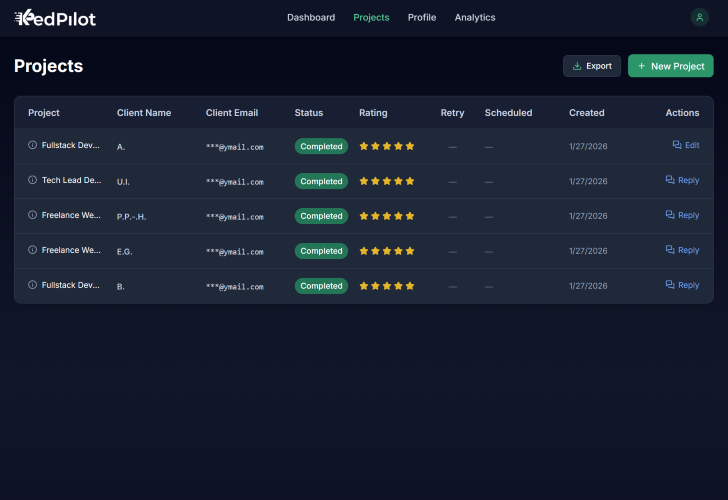Click Completed badge in client A. row
Viewport: 728px width, 500px height.
(321, 146)
